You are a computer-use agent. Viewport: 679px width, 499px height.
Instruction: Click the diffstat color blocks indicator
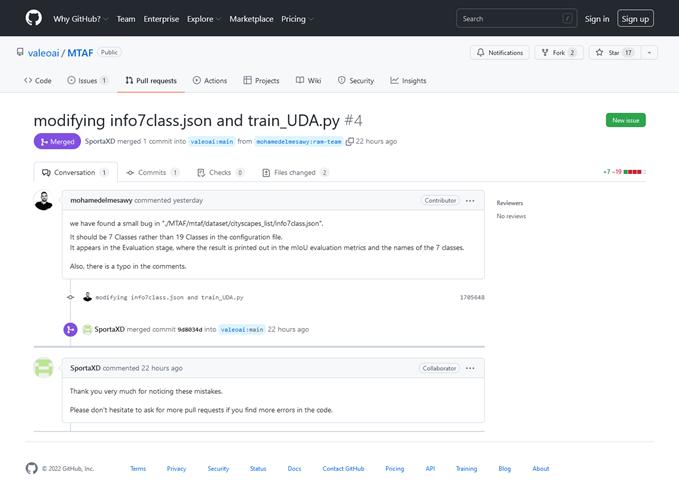(634, 172)
